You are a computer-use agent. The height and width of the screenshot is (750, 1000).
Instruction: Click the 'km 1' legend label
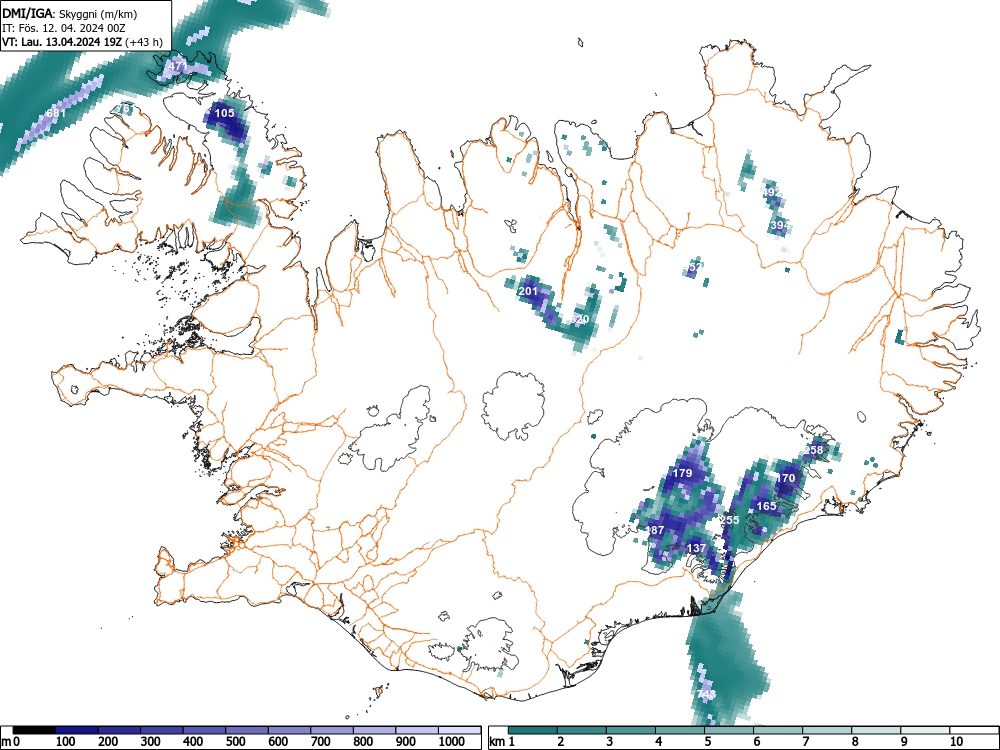[x=503, y=742]
